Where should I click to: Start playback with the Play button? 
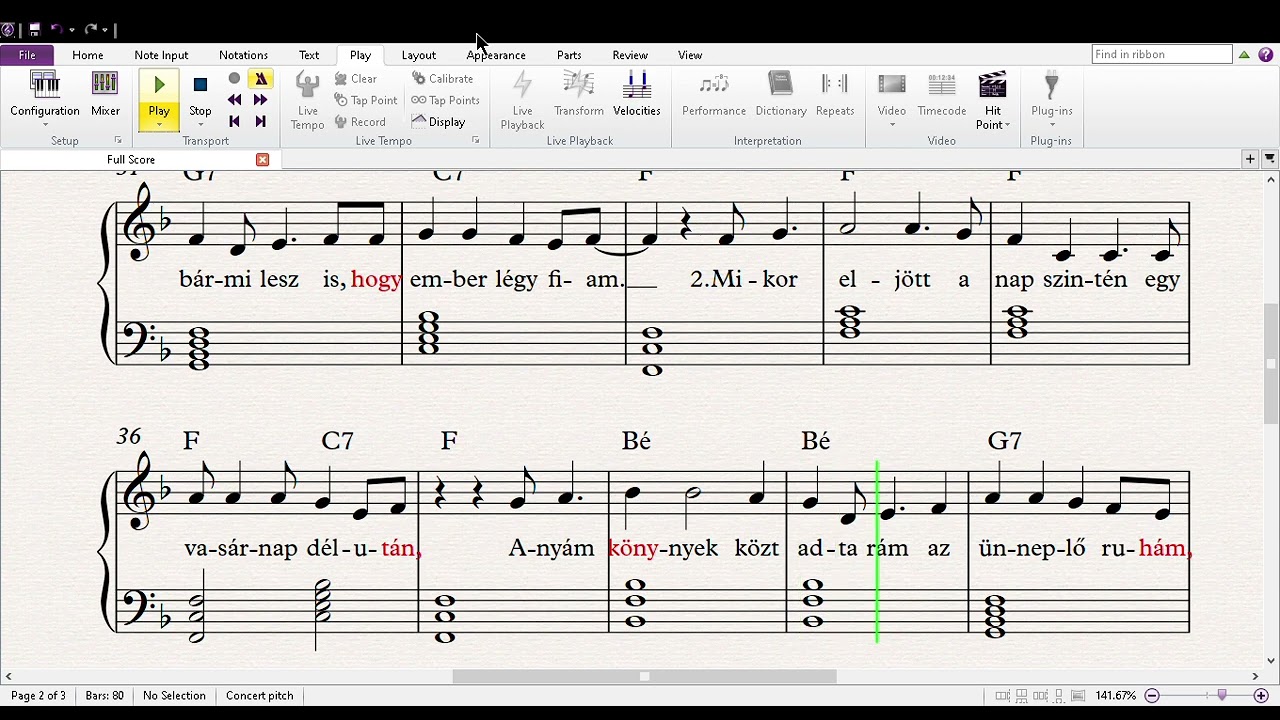coord(159,92)
